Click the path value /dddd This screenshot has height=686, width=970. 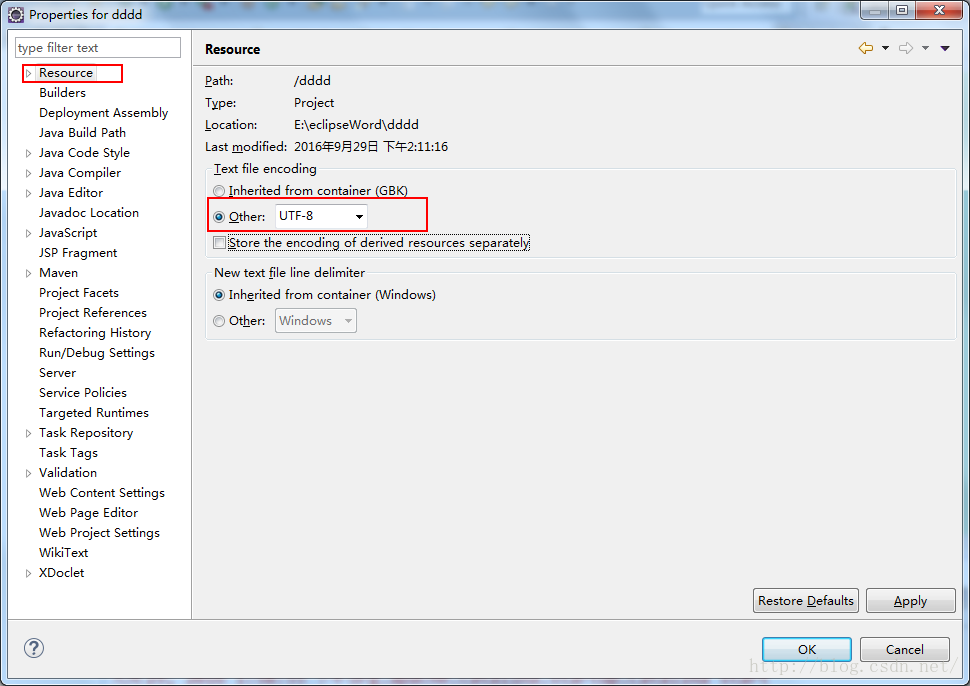[312, 80]
